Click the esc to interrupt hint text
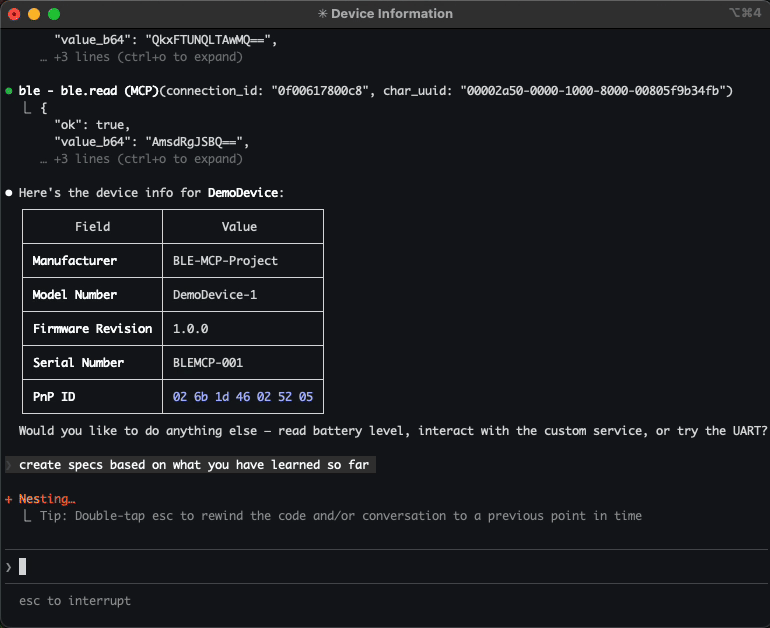Viewport: 770px width, 628px height. 75,601
